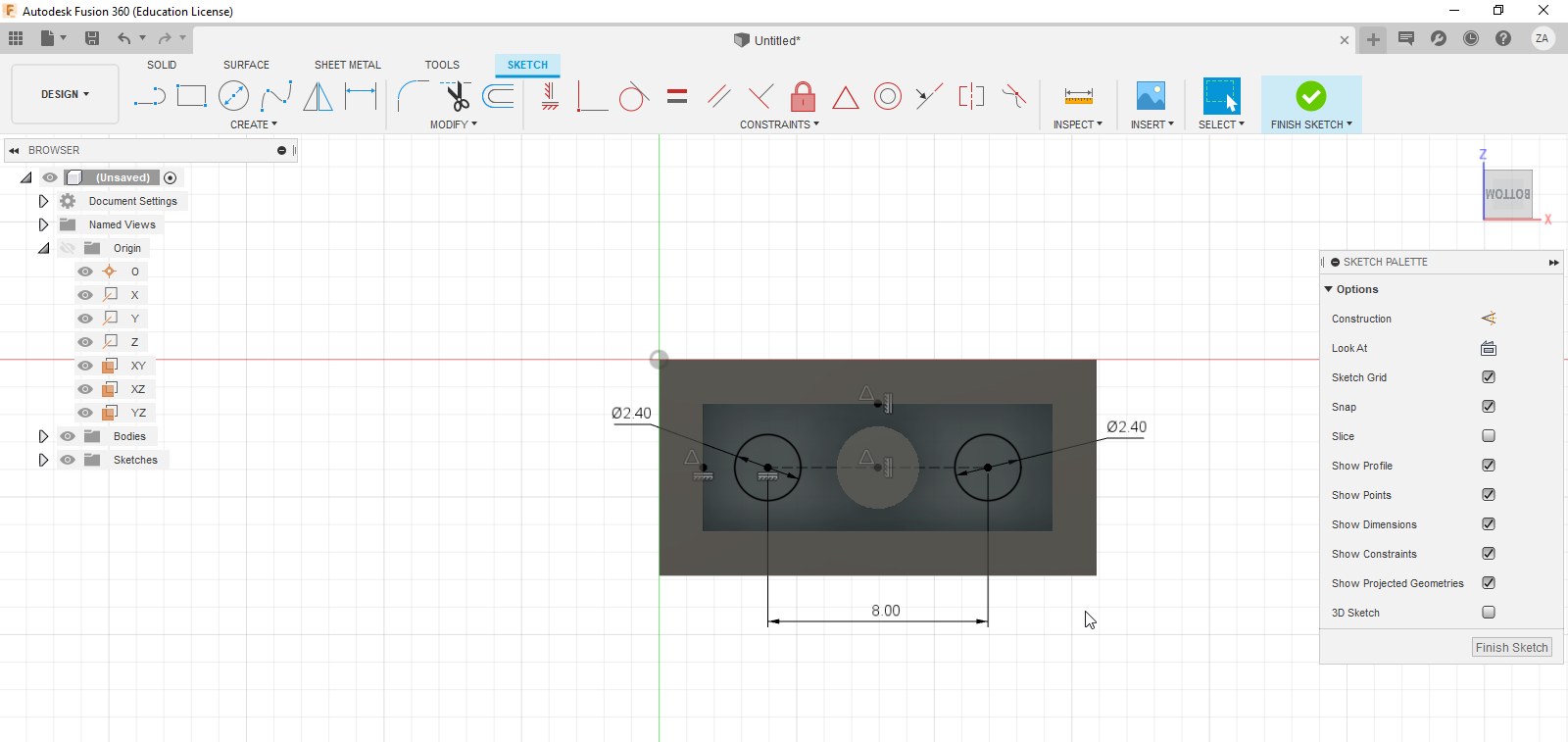Viewport: 1568px width, 742px height.
Task: Open the CREATE dropdown menu
Action: (254, 124)
